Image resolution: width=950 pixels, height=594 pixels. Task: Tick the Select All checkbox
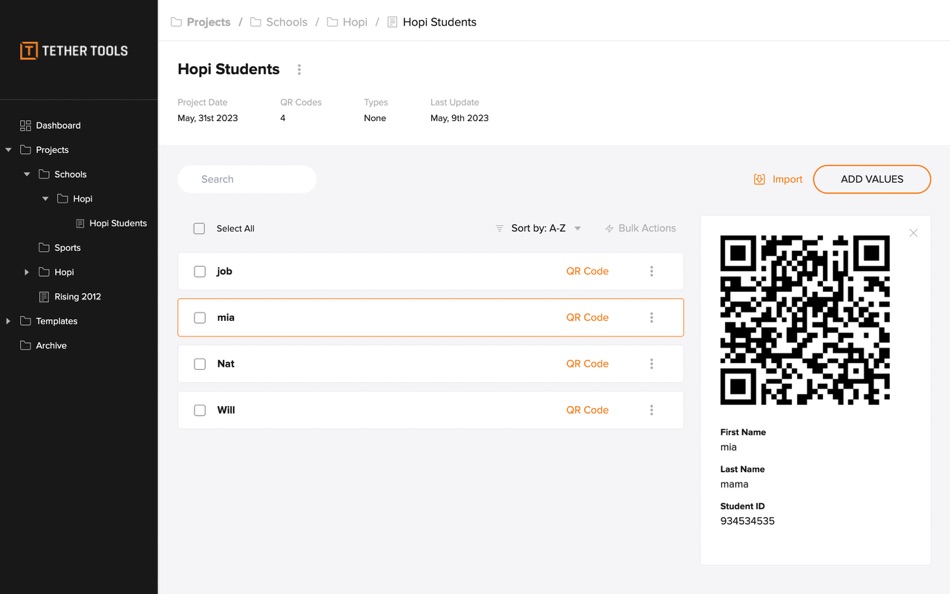pyautogui.click(x=199, y=229)
